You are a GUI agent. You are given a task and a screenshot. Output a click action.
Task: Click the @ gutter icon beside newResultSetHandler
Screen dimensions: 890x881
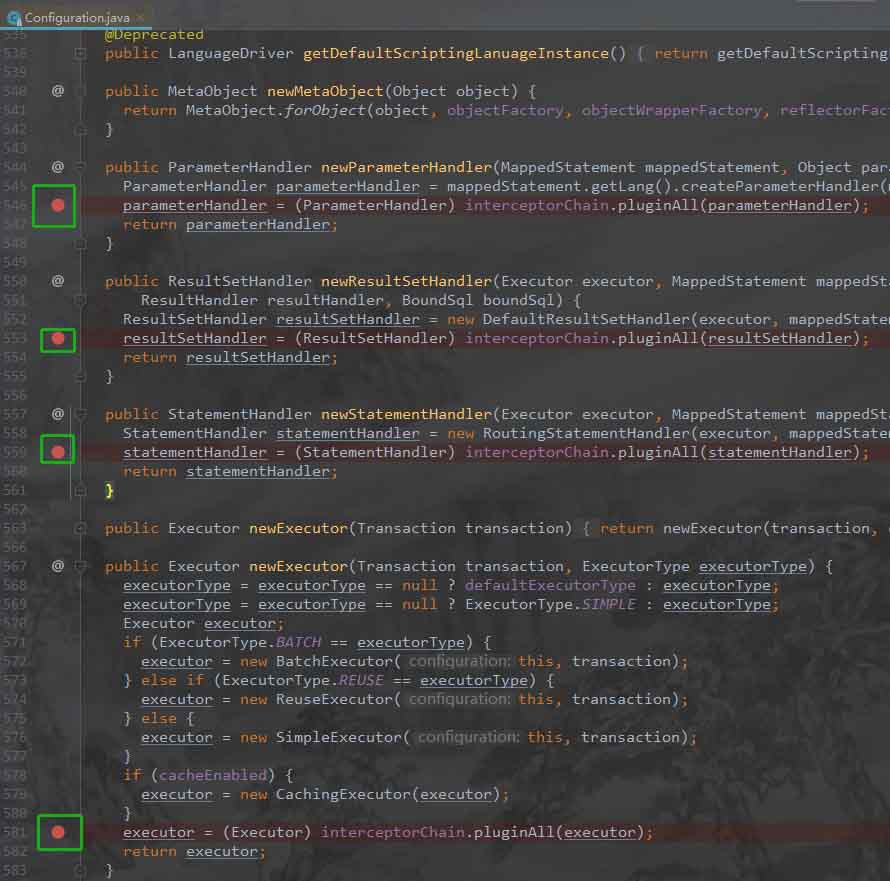tap(58, 281)
